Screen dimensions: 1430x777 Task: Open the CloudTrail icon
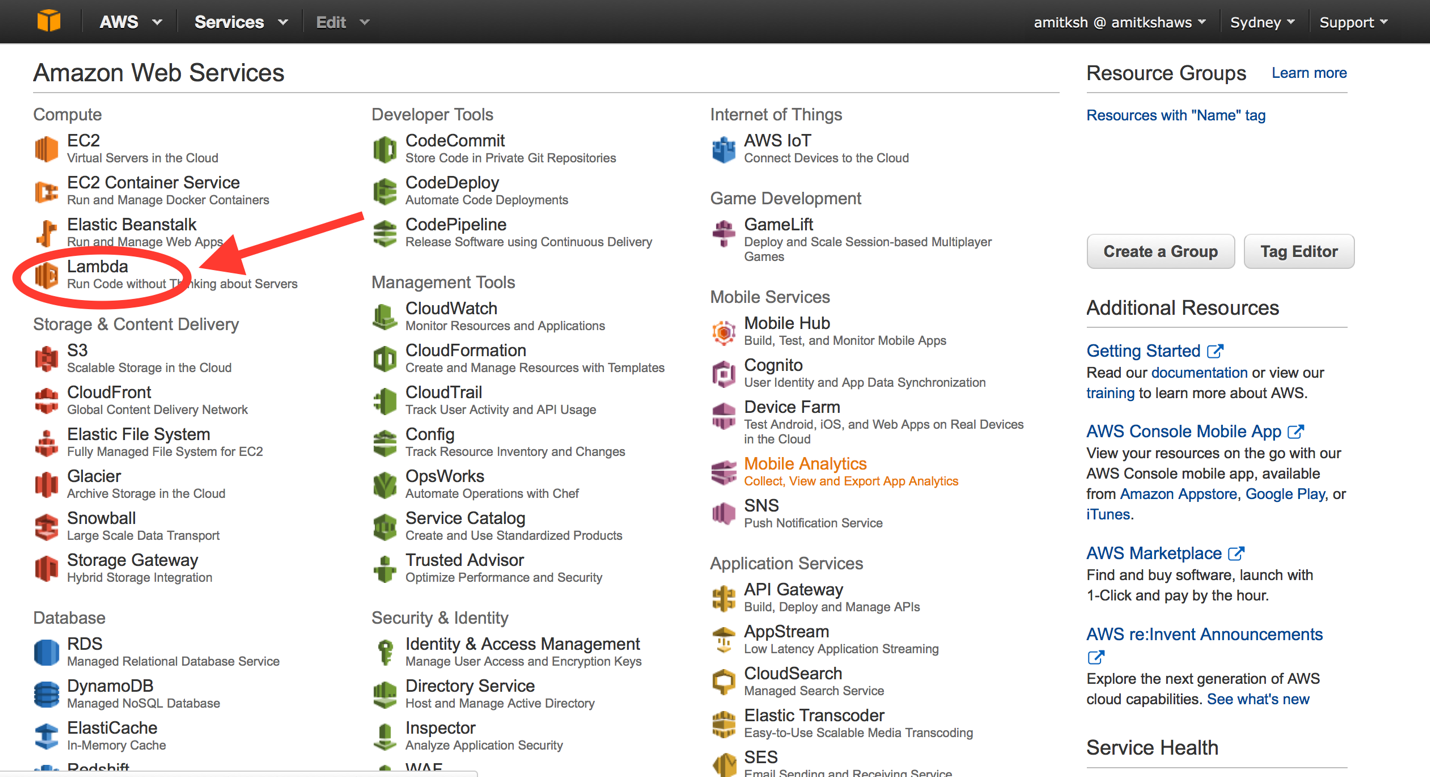click(x=385, y=401)
